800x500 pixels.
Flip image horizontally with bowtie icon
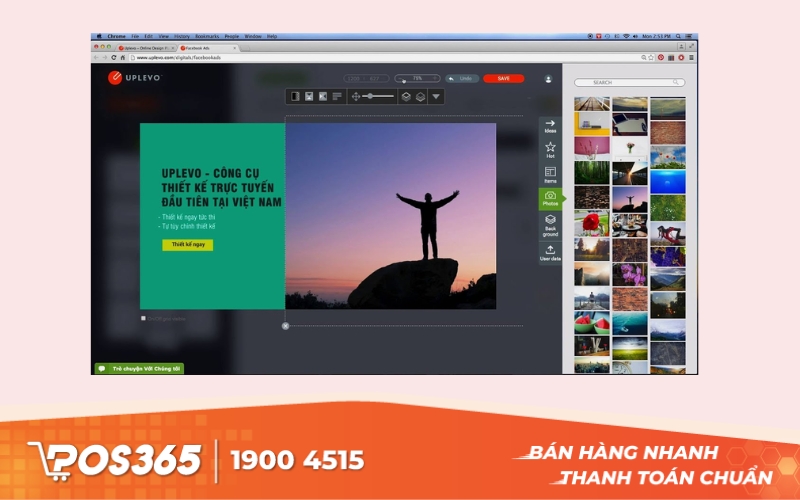pyautogui.click(x=322, y=96)
